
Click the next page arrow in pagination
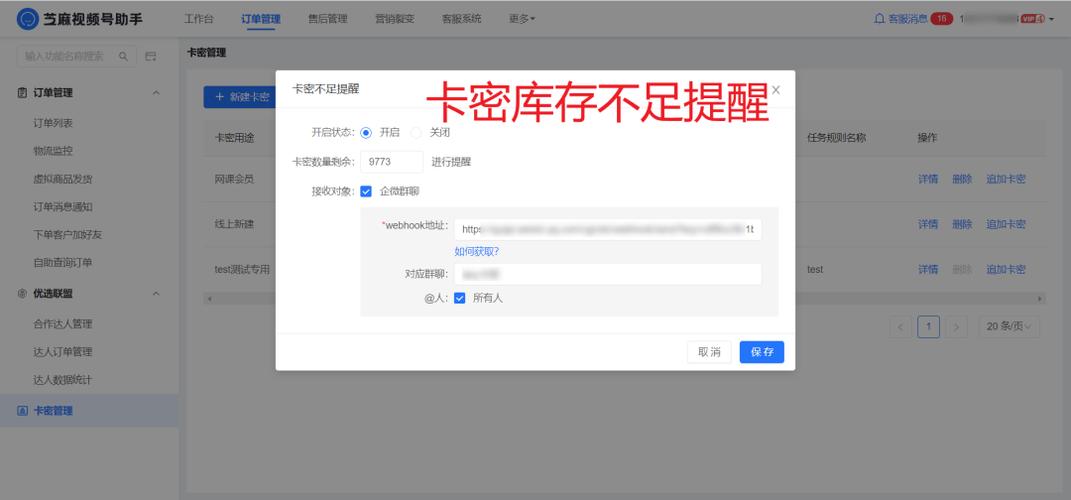pyautogui.click(x=957, y=327)
